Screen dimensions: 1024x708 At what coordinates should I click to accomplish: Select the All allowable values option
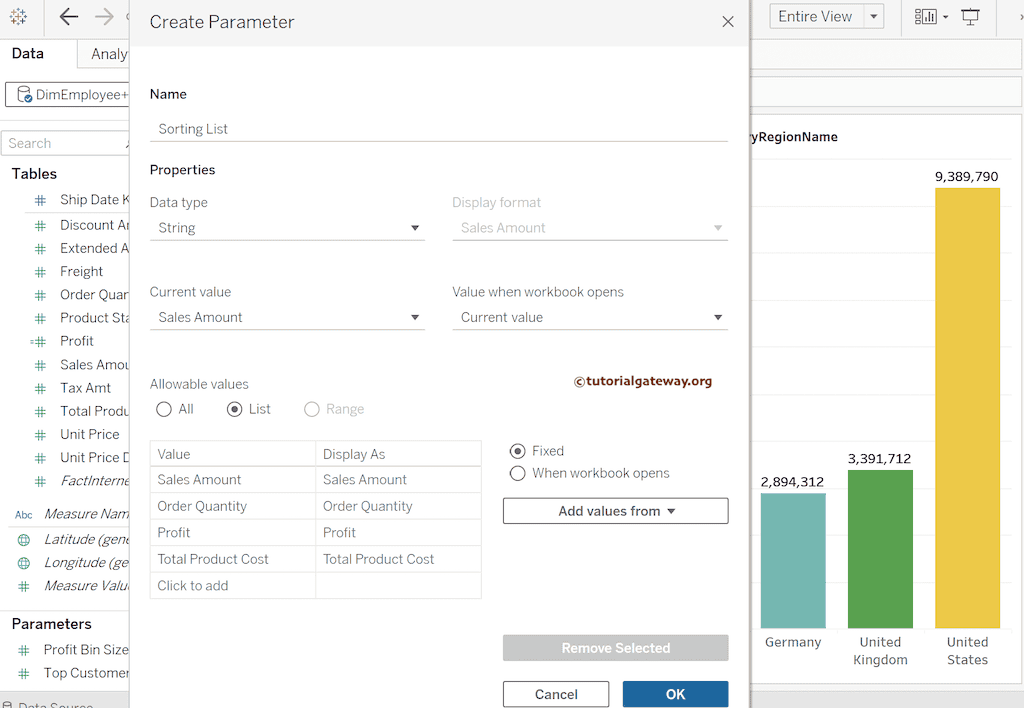[x=165, y=409]
